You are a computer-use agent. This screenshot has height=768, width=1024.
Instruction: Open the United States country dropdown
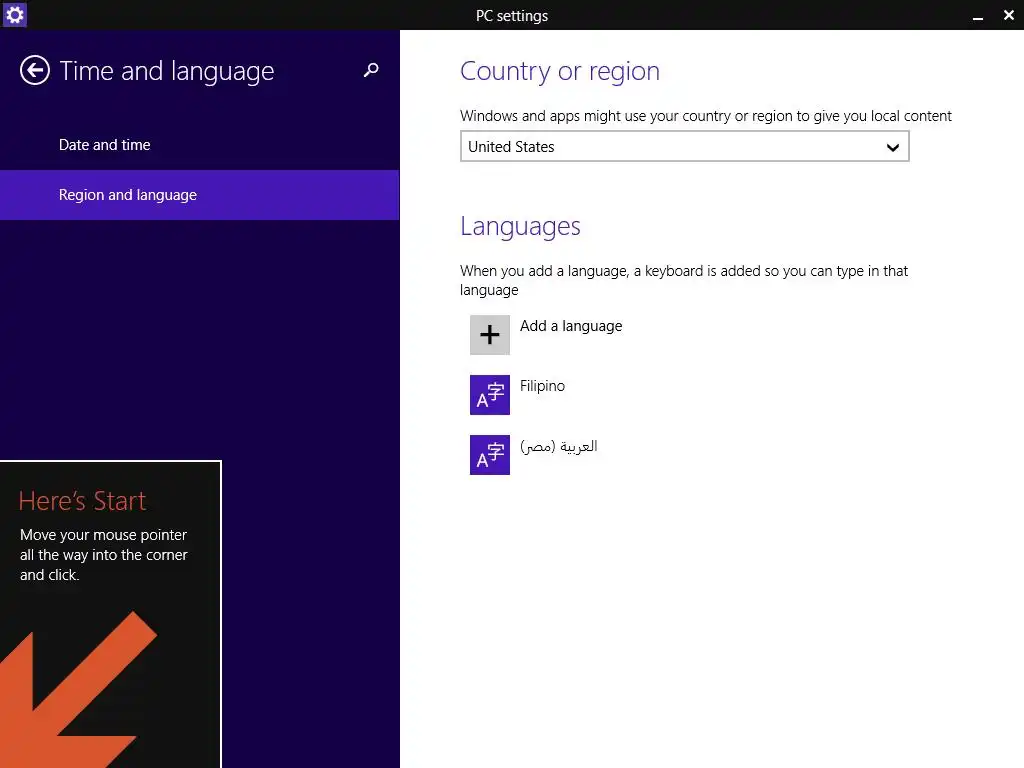click(684, 146)
